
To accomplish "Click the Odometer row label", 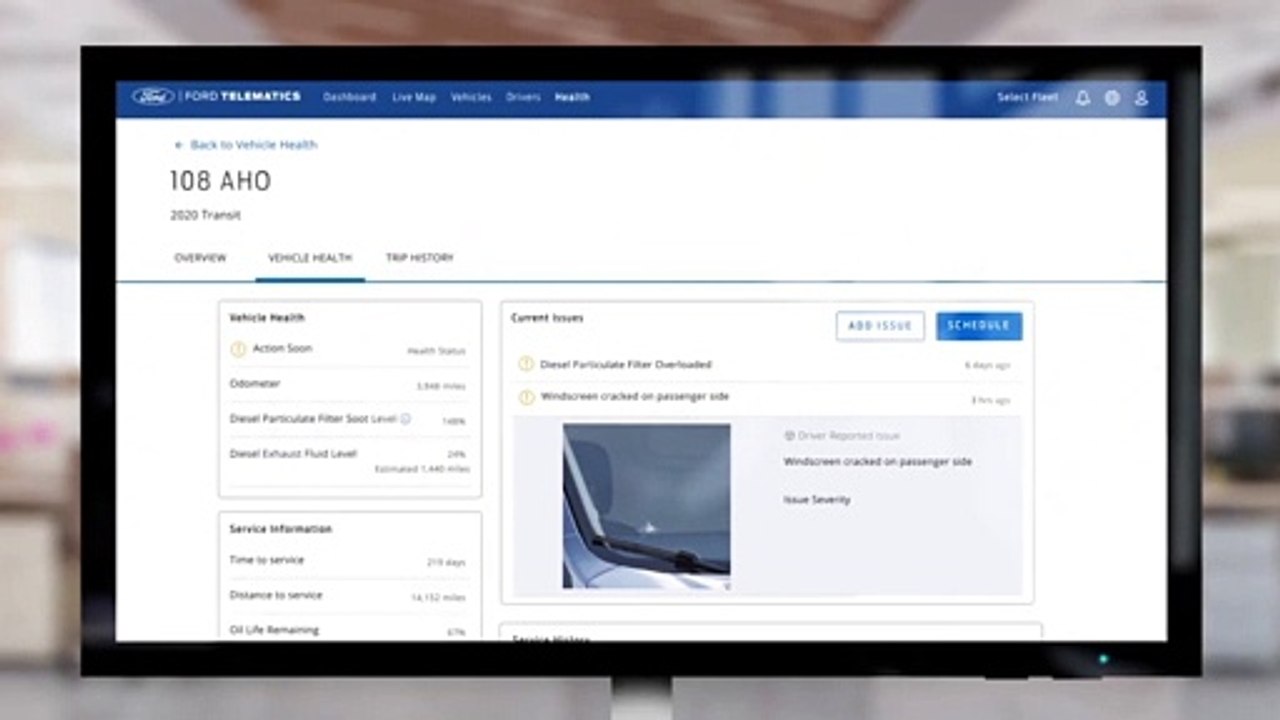I will tap(255, 384).
